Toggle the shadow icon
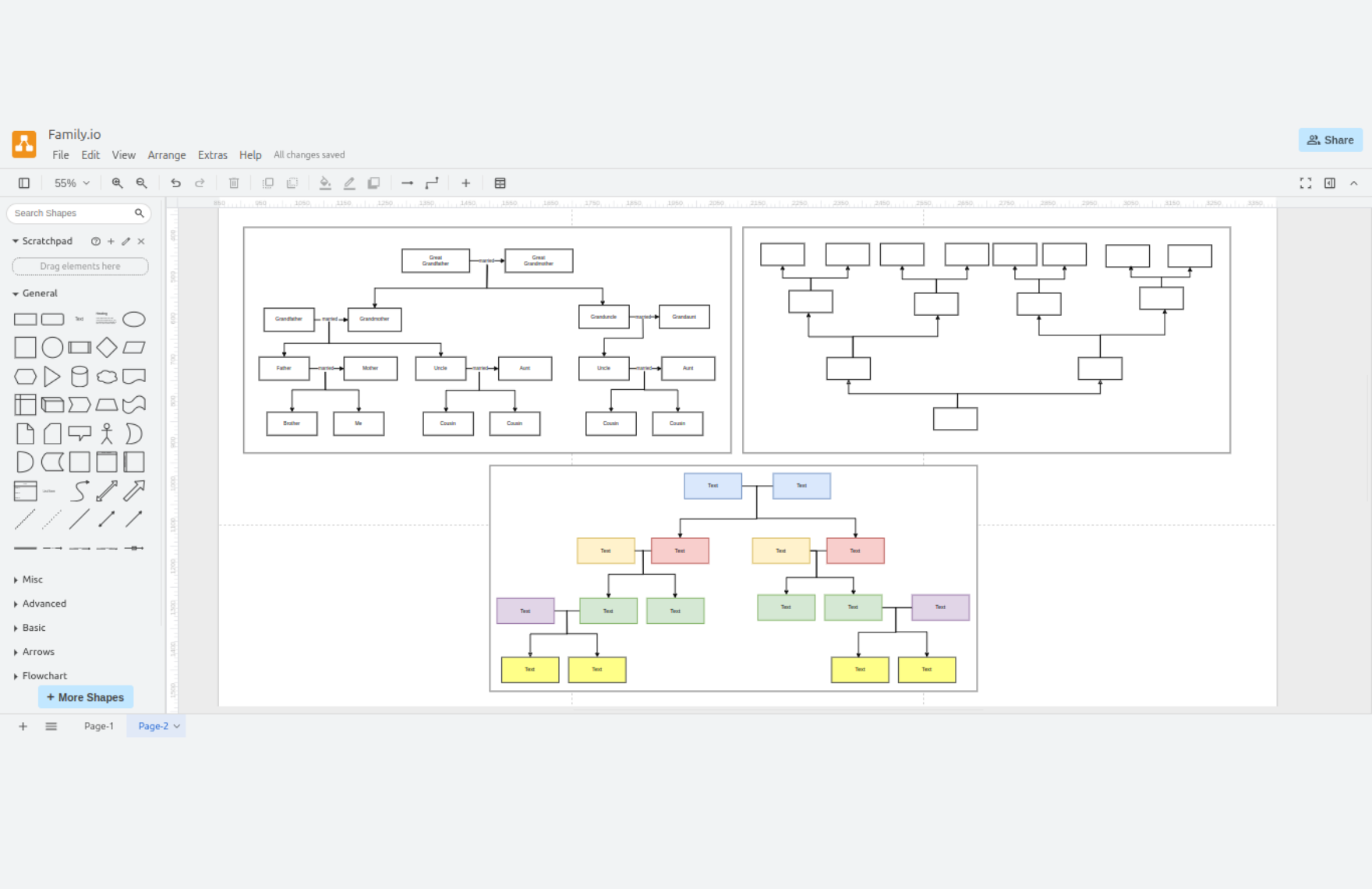Image resolution: width=1372 pixels, height=889 pixels. click(x=373, y=183)
